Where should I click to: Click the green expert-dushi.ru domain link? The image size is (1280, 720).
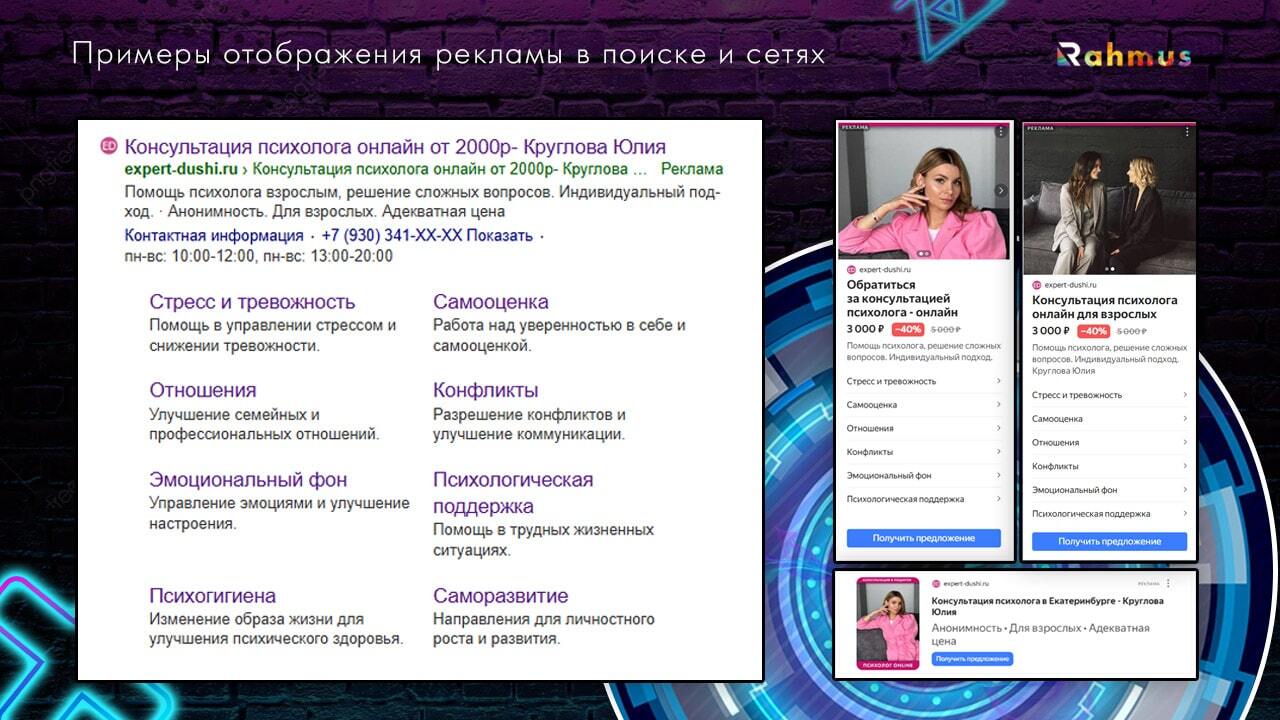coord(181,169)
